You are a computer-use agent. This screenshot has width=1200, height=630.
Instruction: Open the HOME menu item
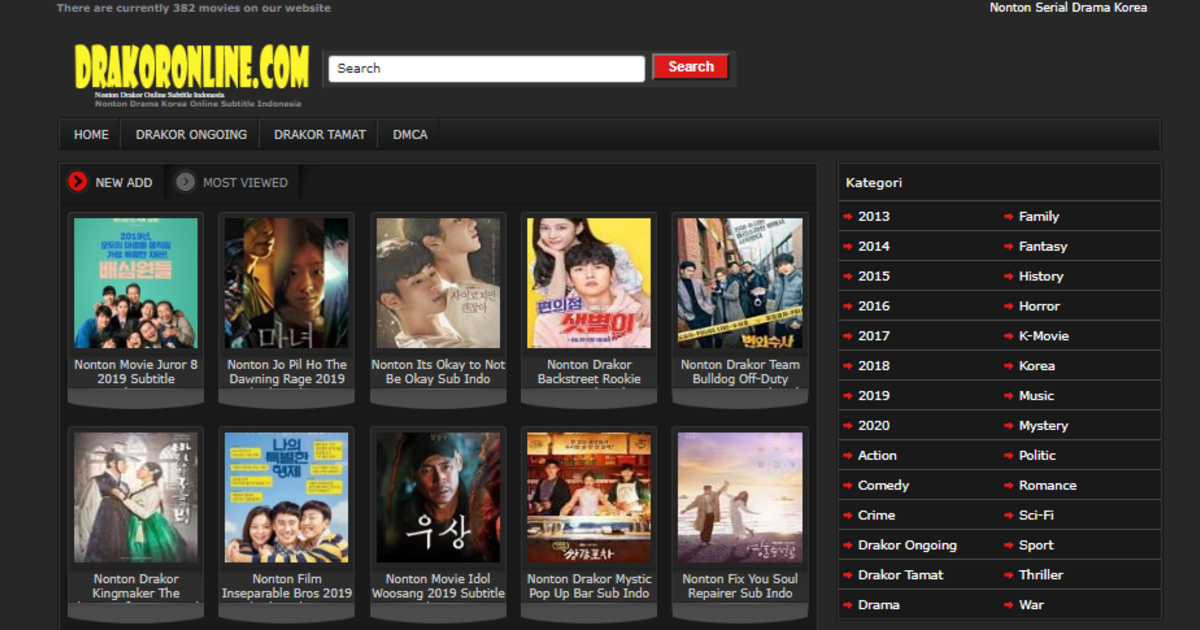click(91, 134)
